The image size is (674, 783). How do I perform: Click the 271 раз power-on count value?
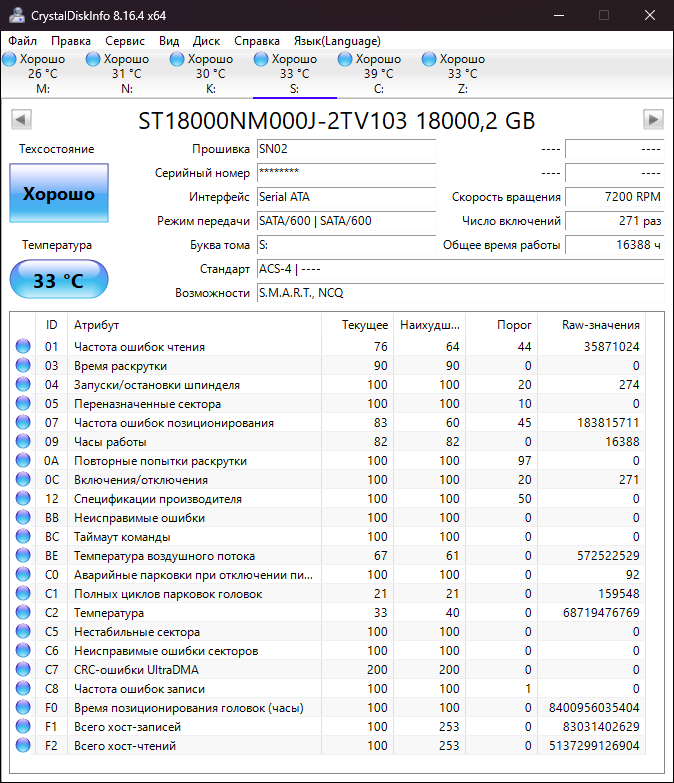pos(614,221)
